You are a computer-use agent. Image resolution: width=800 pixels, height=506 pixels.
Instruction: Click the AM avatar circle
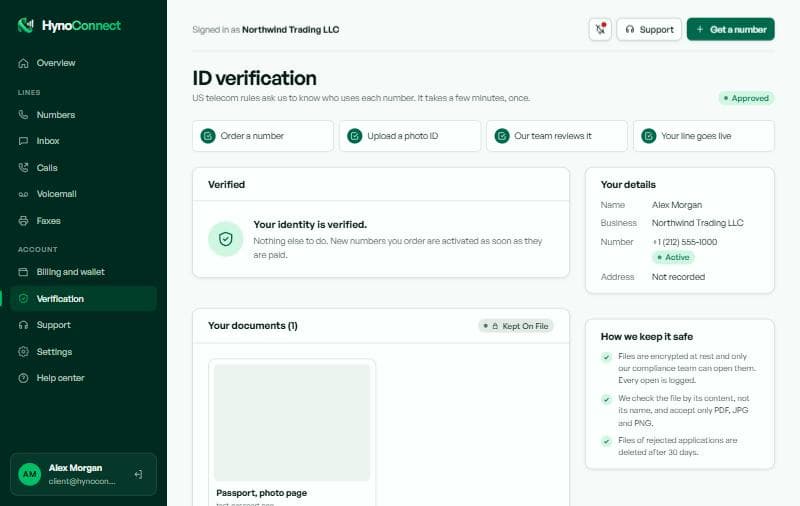coord(30,474)
